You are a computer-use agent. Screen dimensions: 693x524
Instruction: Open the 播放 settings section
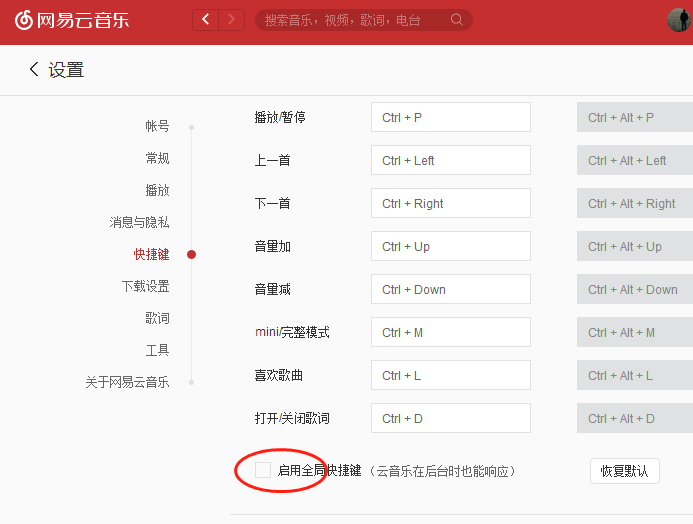(x=157, y=190)
